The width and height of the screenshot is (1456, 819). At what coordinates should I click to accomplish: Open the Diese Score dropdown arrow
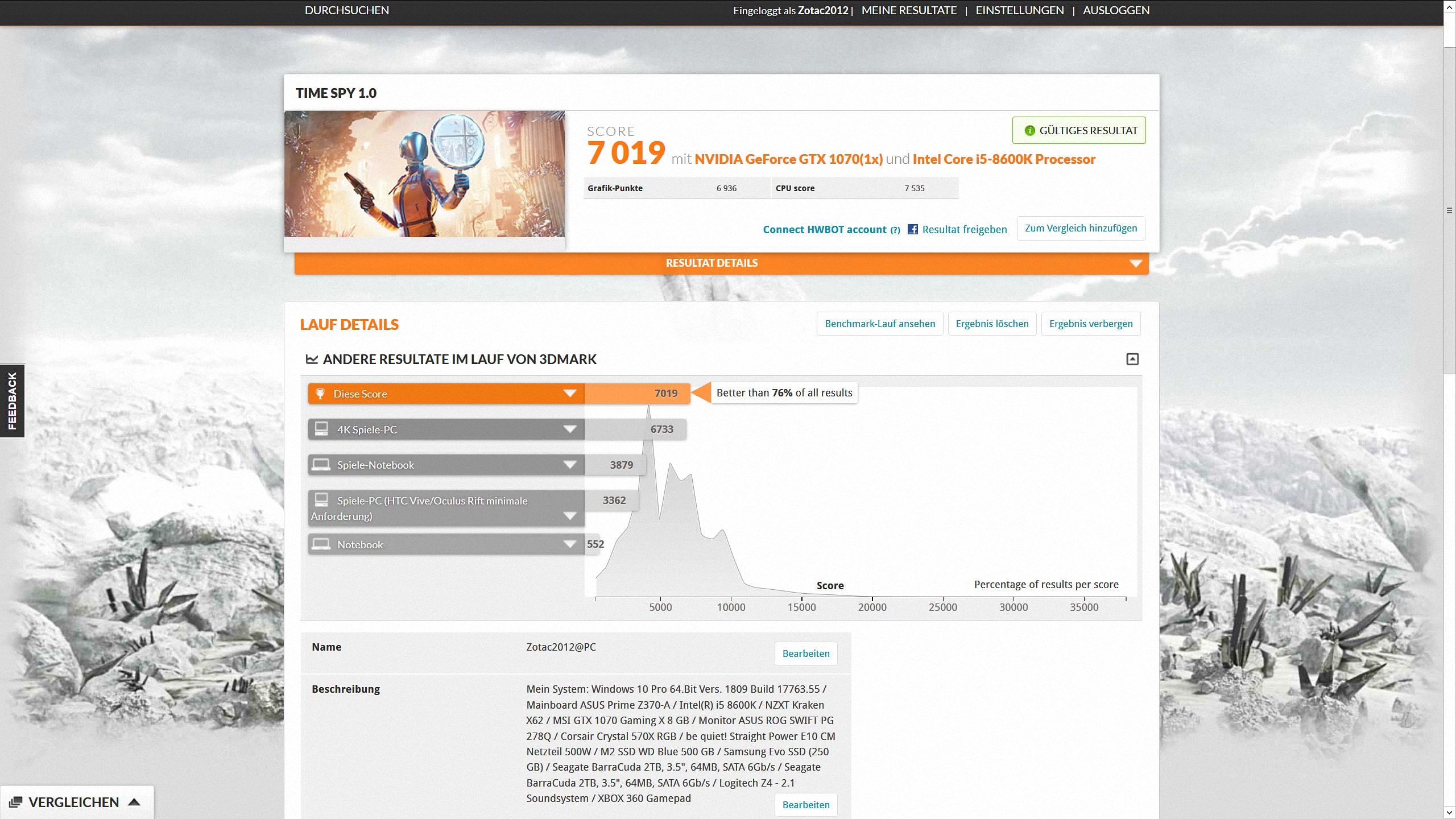click(570, 394)
